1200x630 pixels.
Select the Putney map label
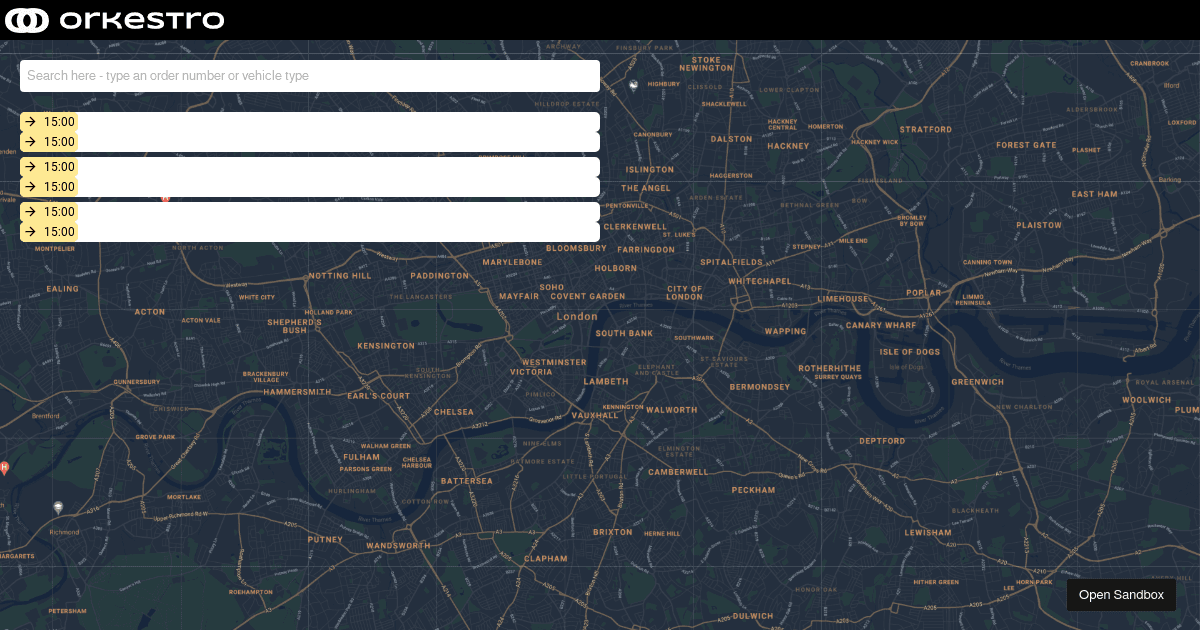click(325, 540)
